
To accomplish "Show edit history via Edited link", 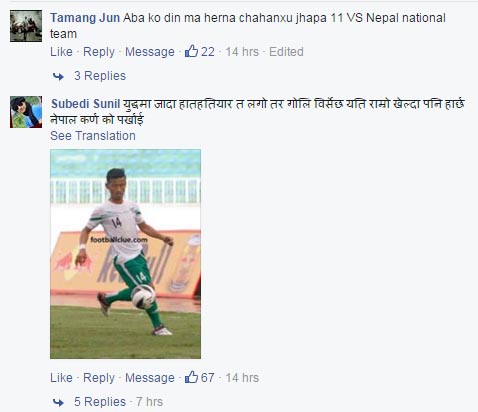I will pyautogui.click(x=286, y=52).
